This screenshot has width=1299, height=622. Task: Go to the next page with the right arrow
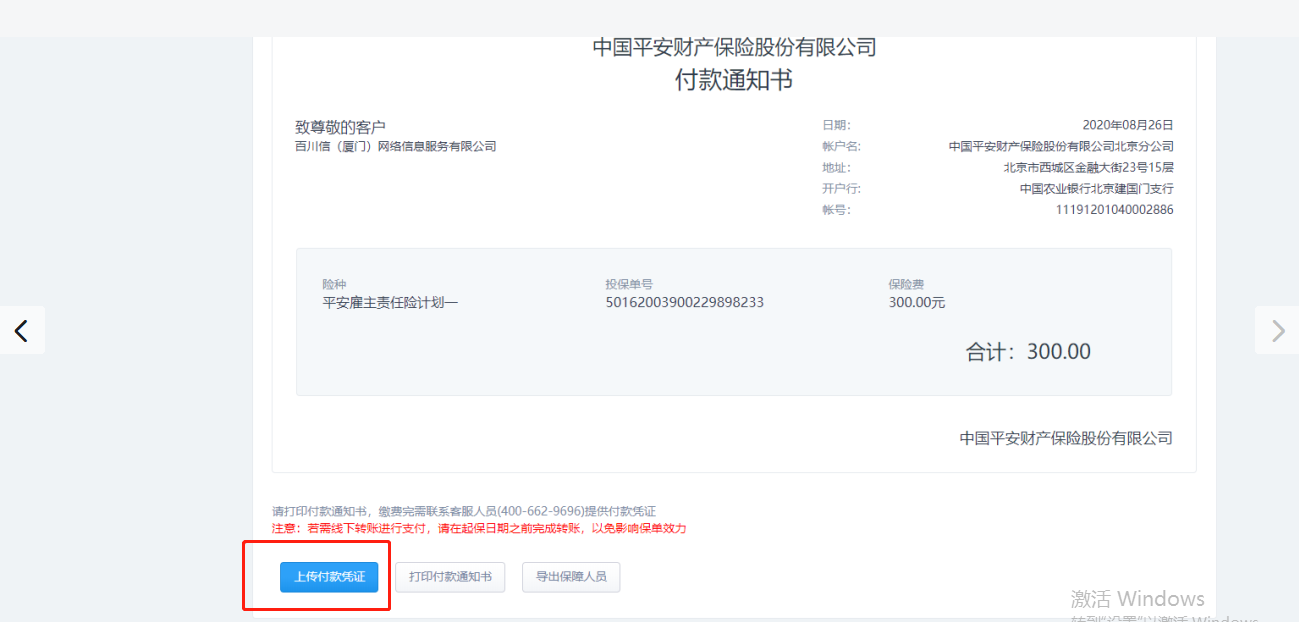tap(1277, 330)
